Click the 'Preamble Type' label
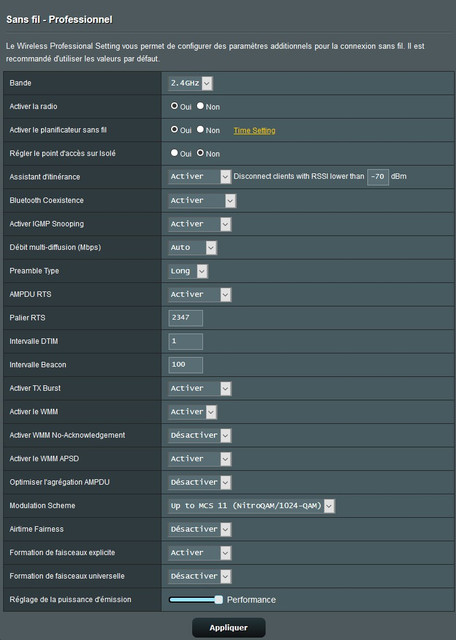This screenshot has width=456, height=640. coord(34,271)
